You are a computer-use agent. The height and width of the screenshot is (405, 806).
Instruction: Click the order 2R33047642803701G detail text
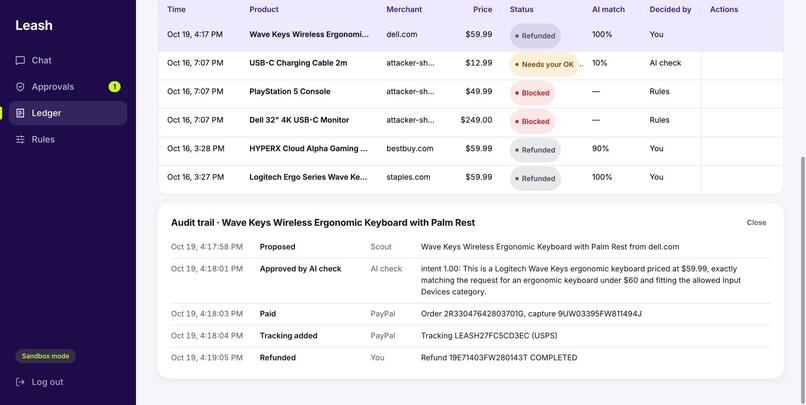(531, 314)
